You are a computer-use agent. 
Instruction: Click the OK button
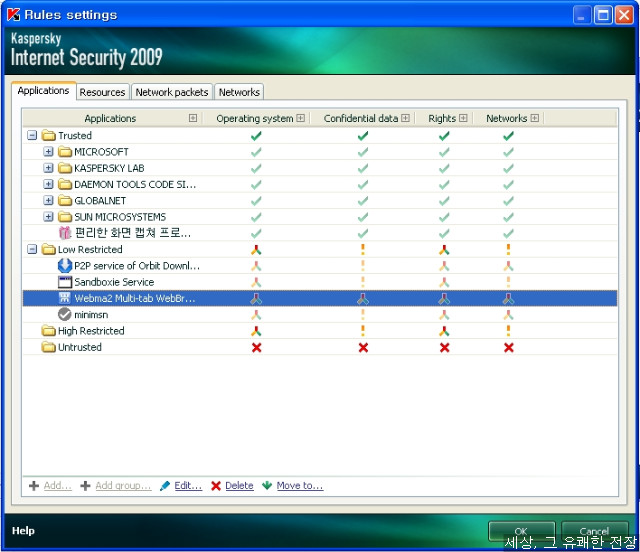[521, 531]
